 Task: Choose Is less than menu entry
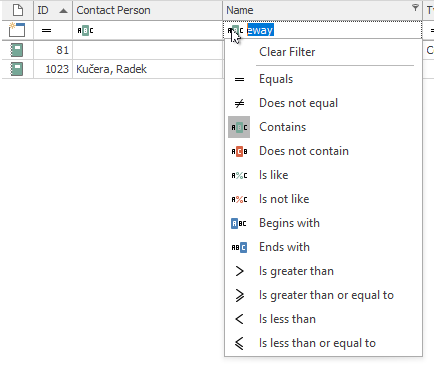pos(287,319)
